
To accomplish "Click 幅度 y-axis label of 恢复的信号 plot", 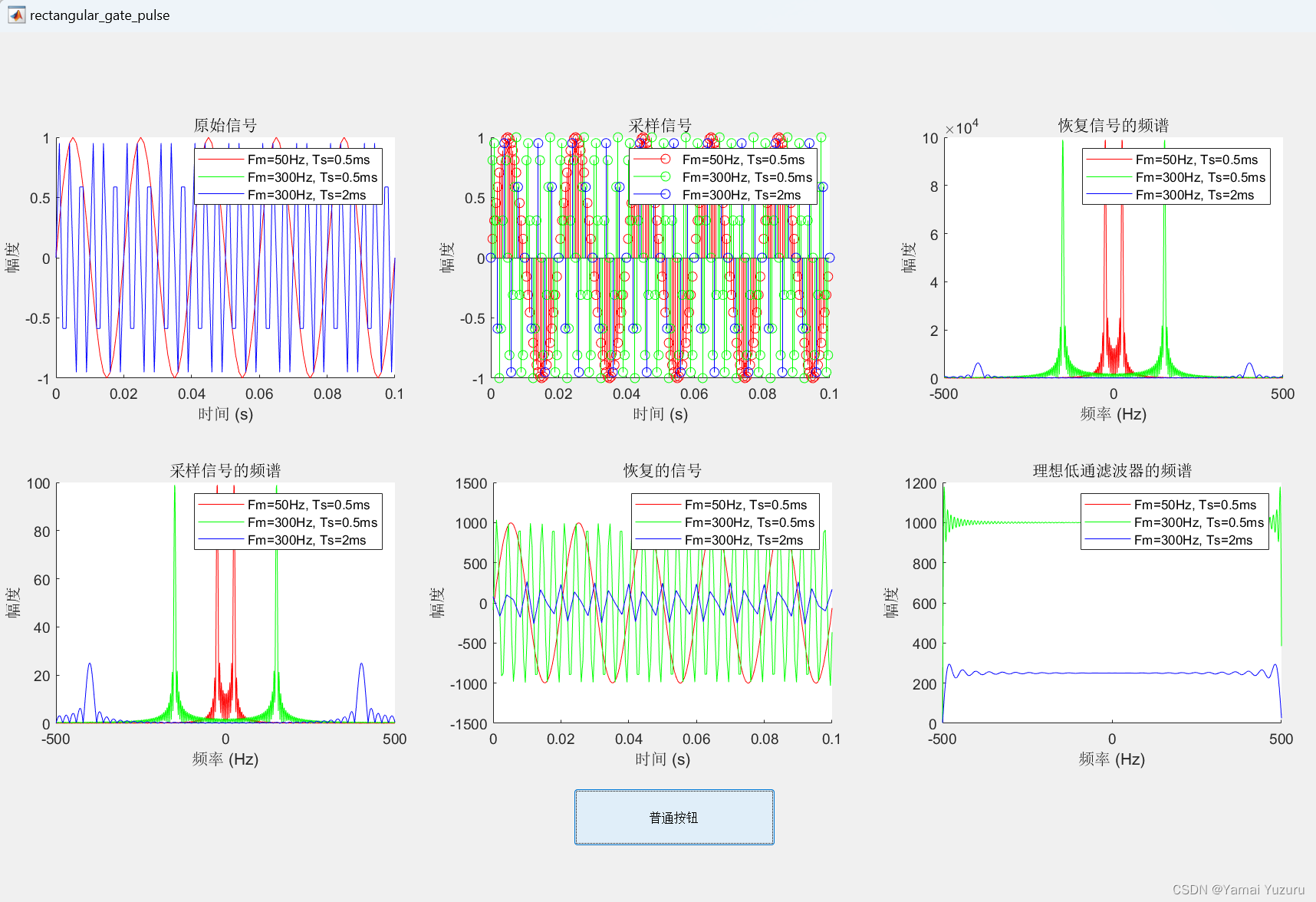I will point(438,603).
